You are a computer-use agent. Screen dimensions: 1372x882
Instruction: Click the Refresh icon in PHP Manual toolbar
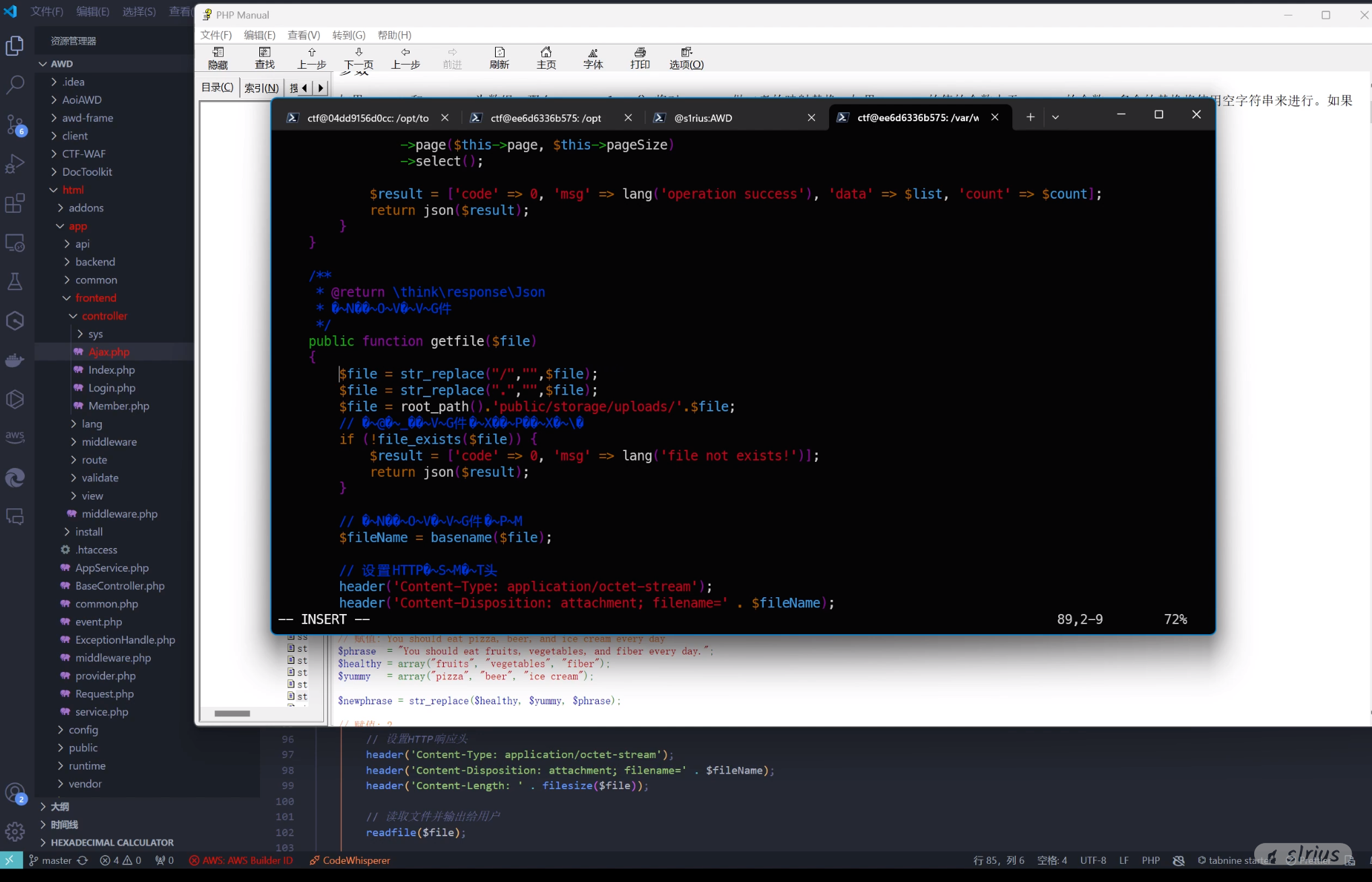(498, 58)
